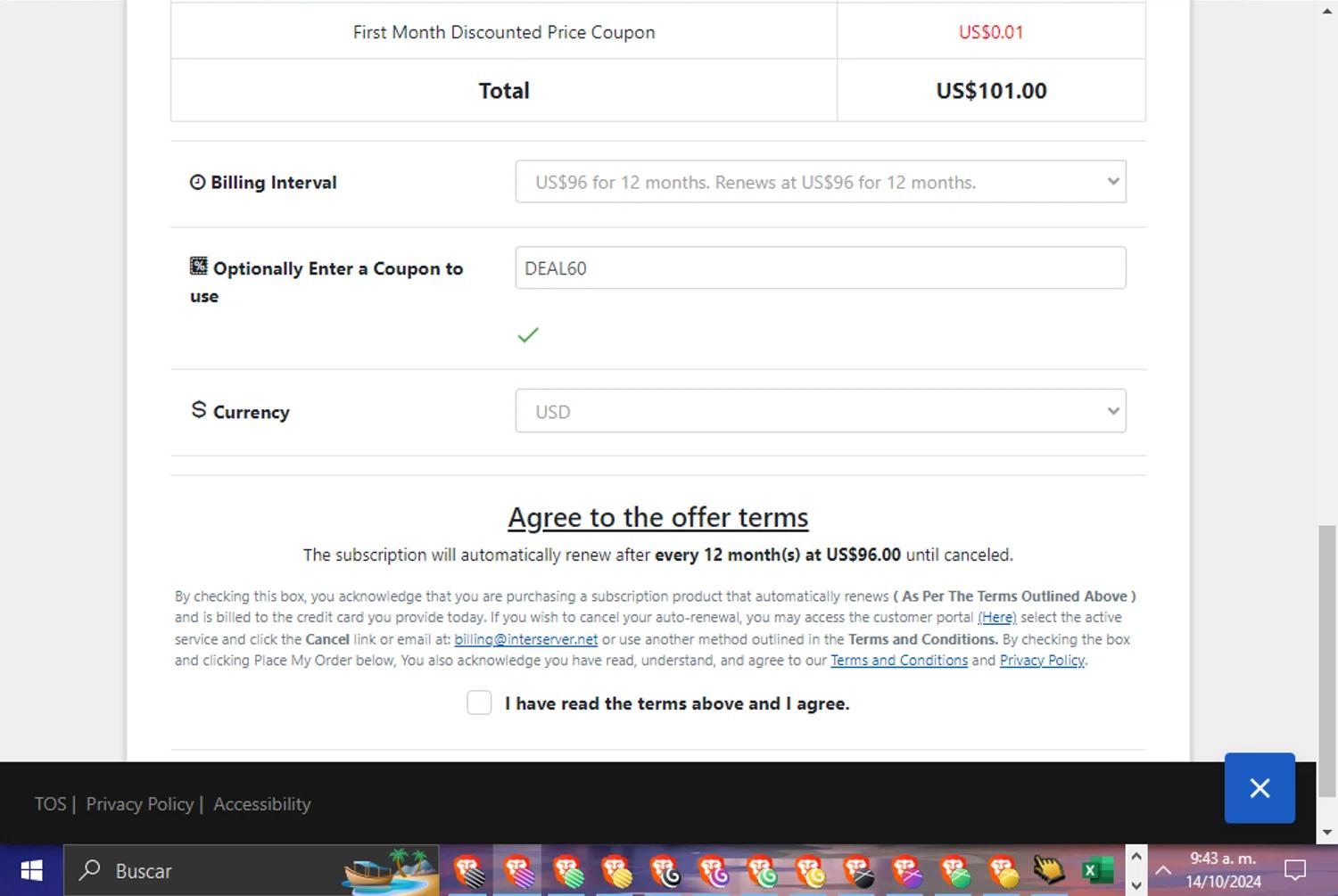The height and width of the screenshot is (896, 1338).
Task: Open the Currency dropdown showing USD
Action: (821, 411)
